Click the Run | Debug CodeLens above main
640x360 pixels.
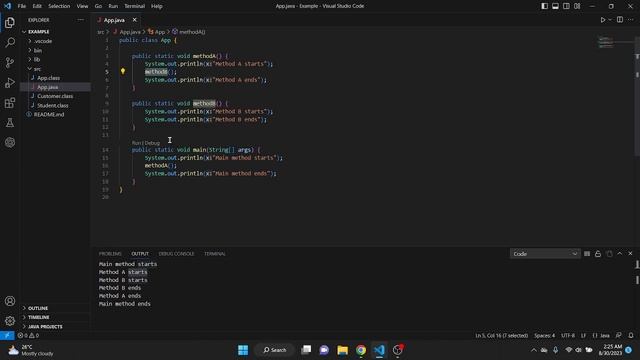[146, 143]
